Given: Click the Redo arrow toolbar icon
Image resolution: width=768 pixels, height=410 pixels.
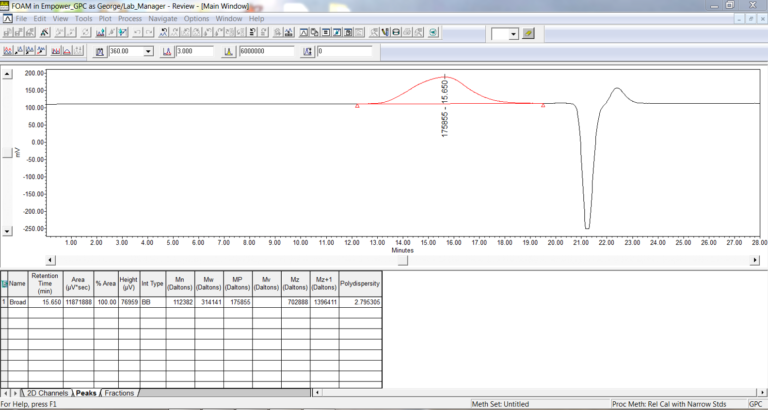Looking at the screenshot, I should tap(149, 32).
